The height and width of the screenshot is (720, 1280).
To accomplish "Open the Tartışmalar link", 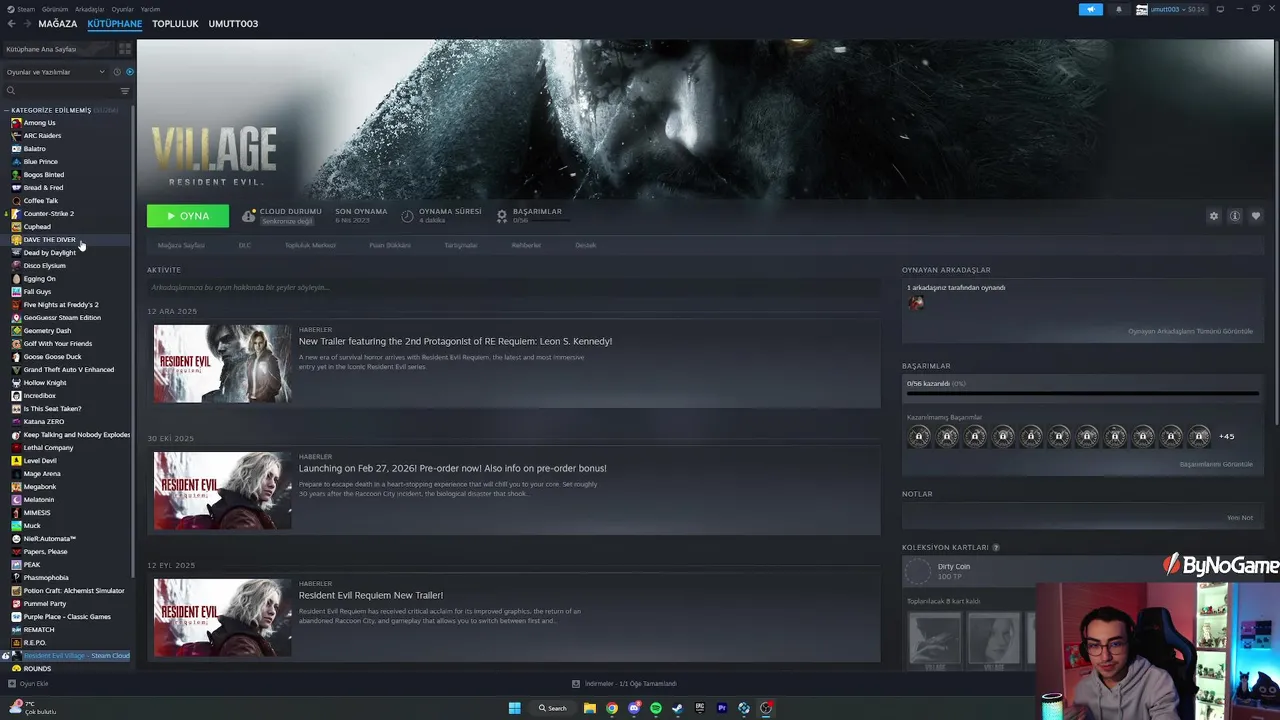I will [x=461, y=245].
